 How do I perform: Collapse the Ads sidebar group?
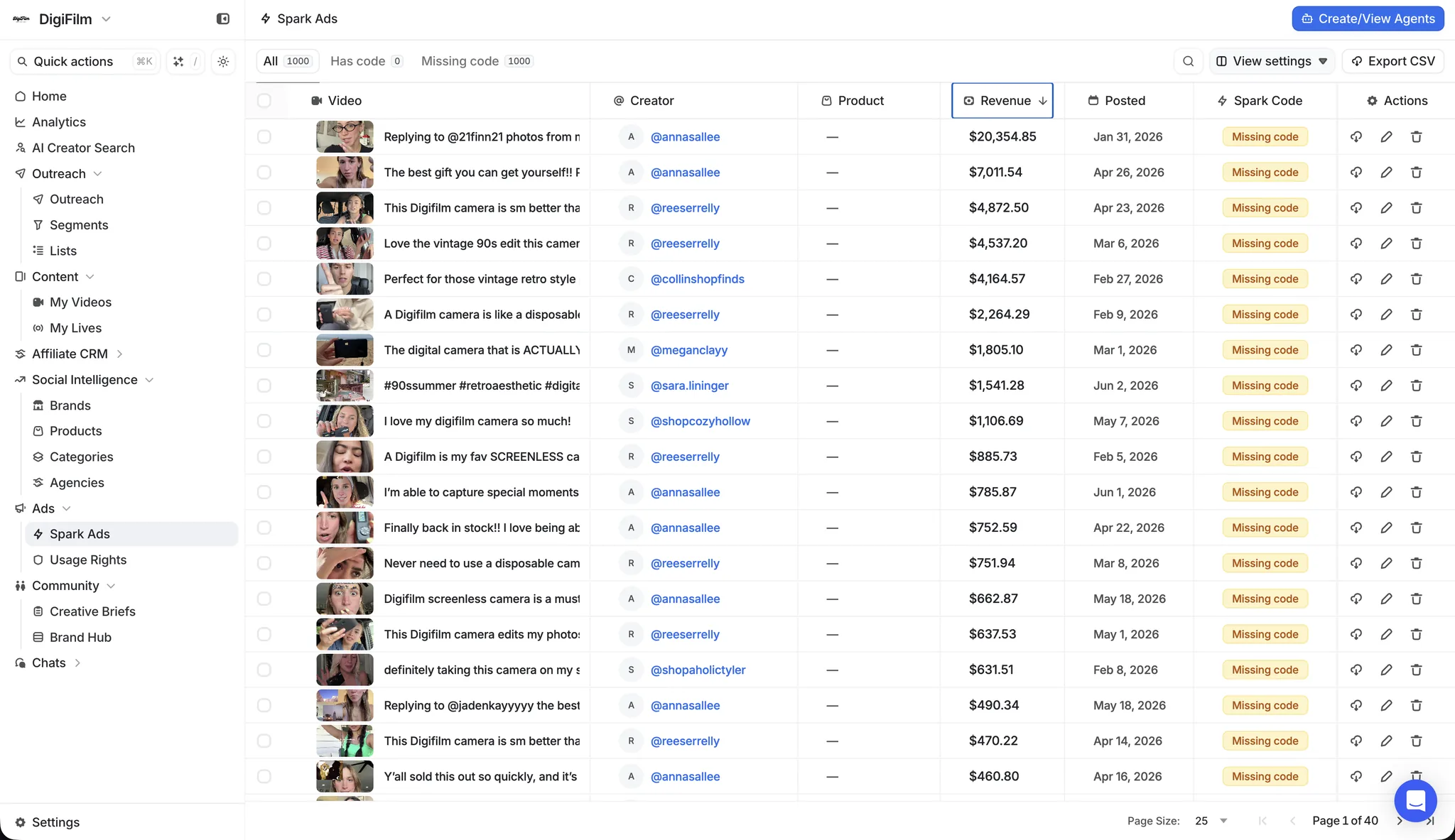(x=66, y=508)
